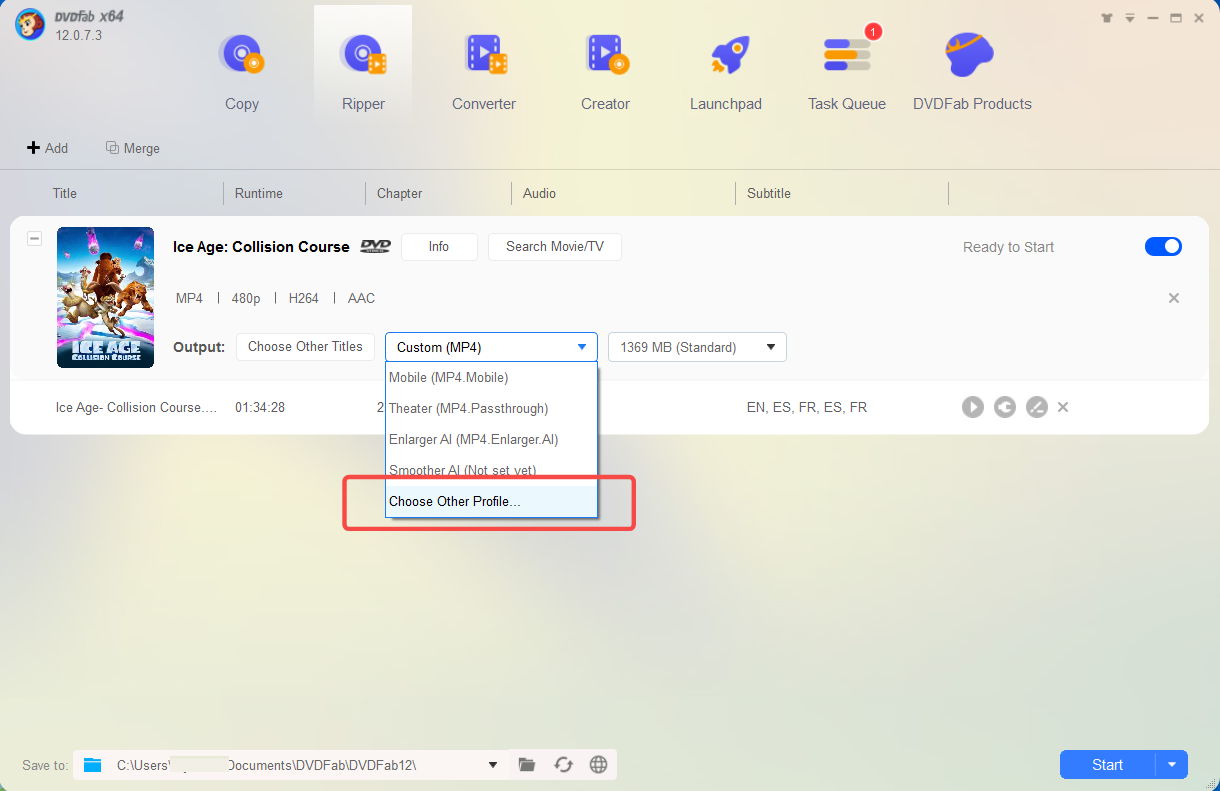Click the play preview icon in title row
The height and width of the screenshot is (791, 1220).
coord(972,407)
